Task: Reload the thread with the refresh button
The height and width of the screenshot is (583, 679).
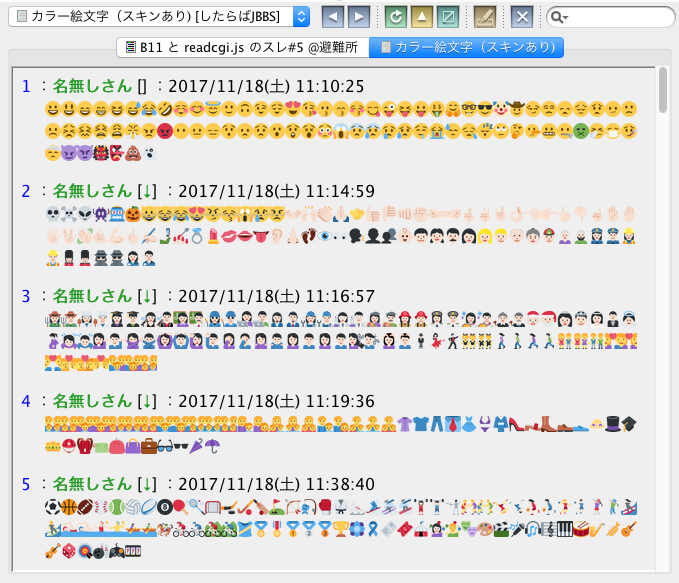Action: (396, 17)
